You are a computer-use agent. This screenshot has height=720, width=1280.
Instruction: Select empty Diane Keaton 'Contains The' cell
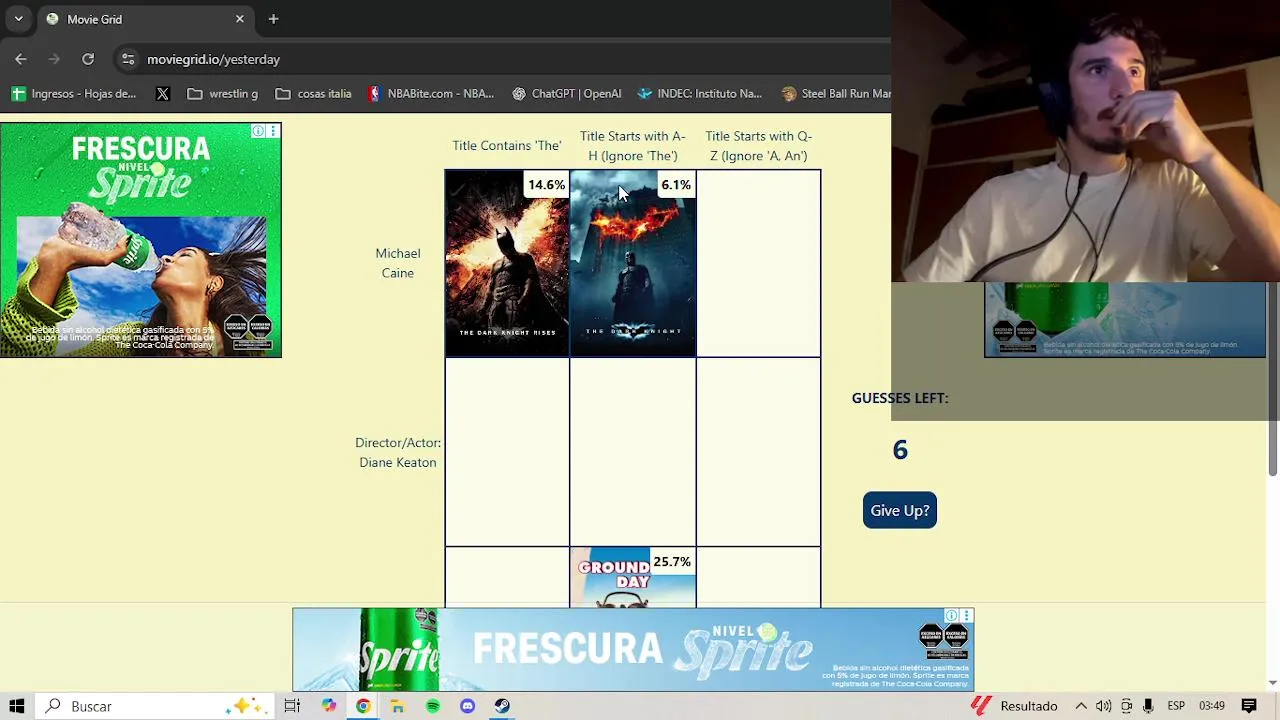507,452
